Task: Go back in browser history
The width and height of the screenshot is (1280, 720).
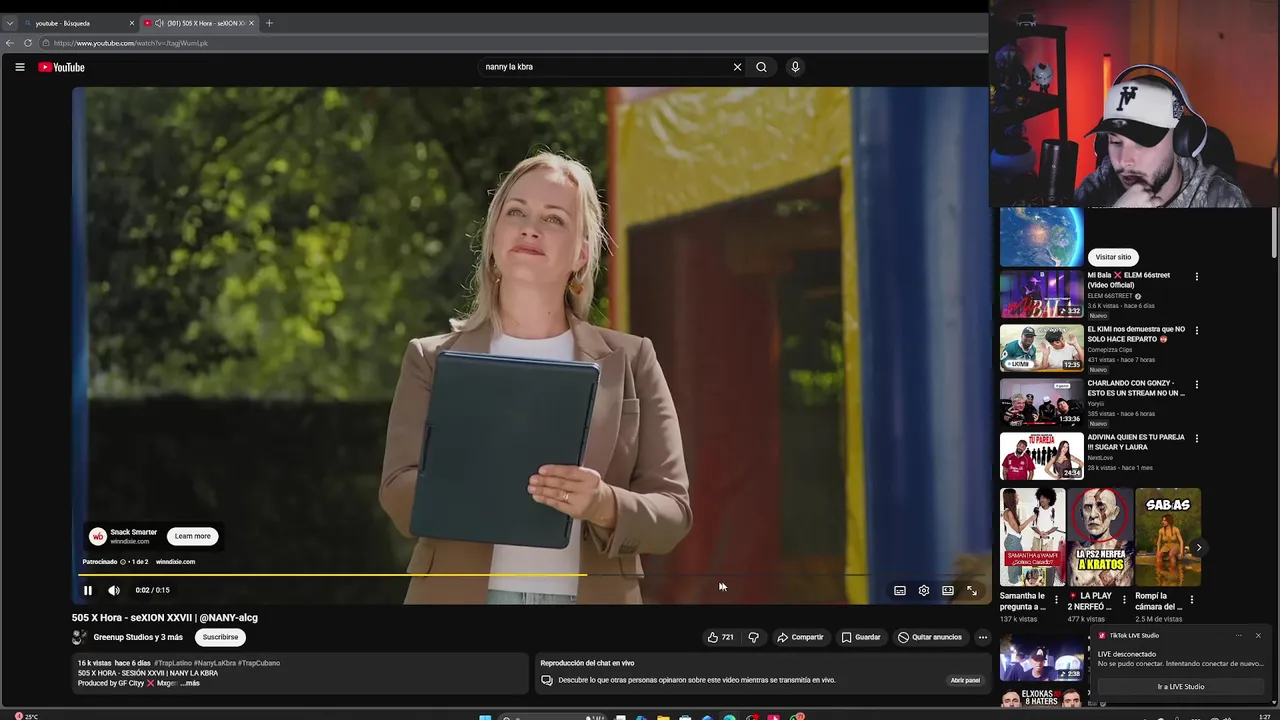Action: 10,43
